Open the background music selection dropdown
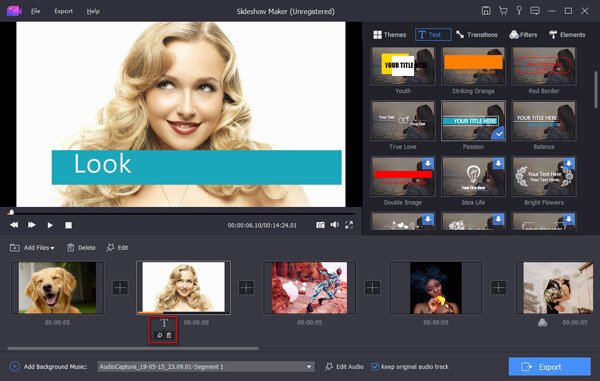 point(206,366)
